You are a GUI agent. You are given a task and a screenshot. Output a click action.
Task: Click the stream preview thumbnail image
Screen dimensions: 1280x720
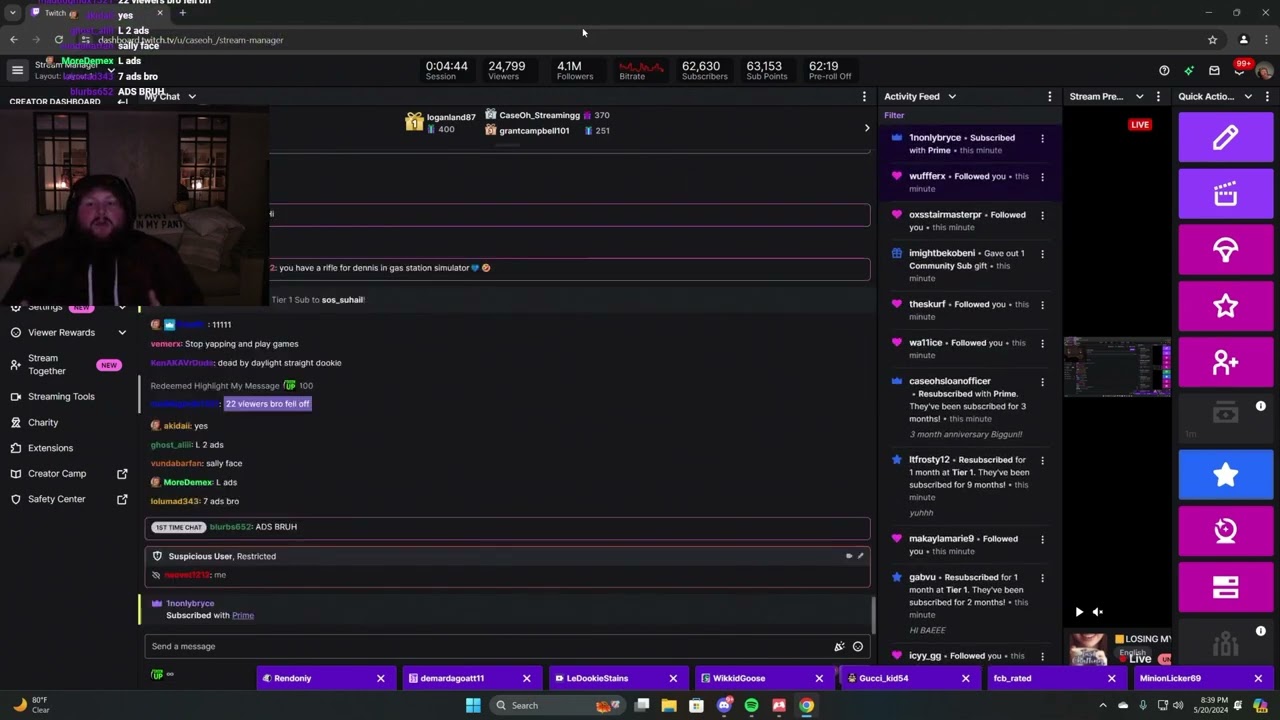(1117, 368)
